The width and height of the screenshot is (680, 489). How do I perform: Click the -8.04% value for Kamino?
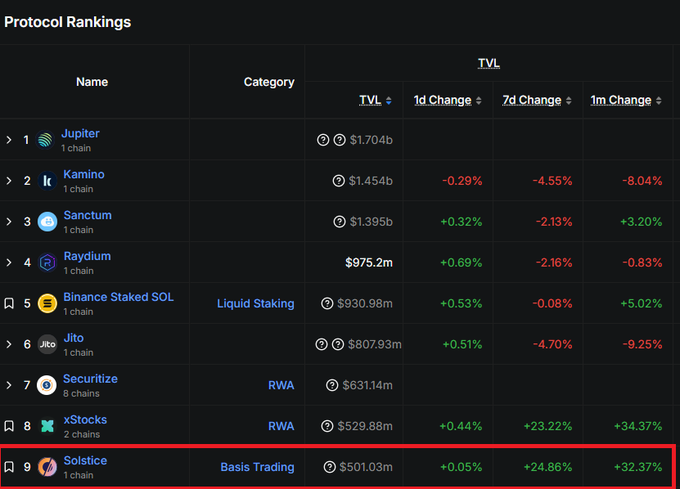[x=642, y=181]
